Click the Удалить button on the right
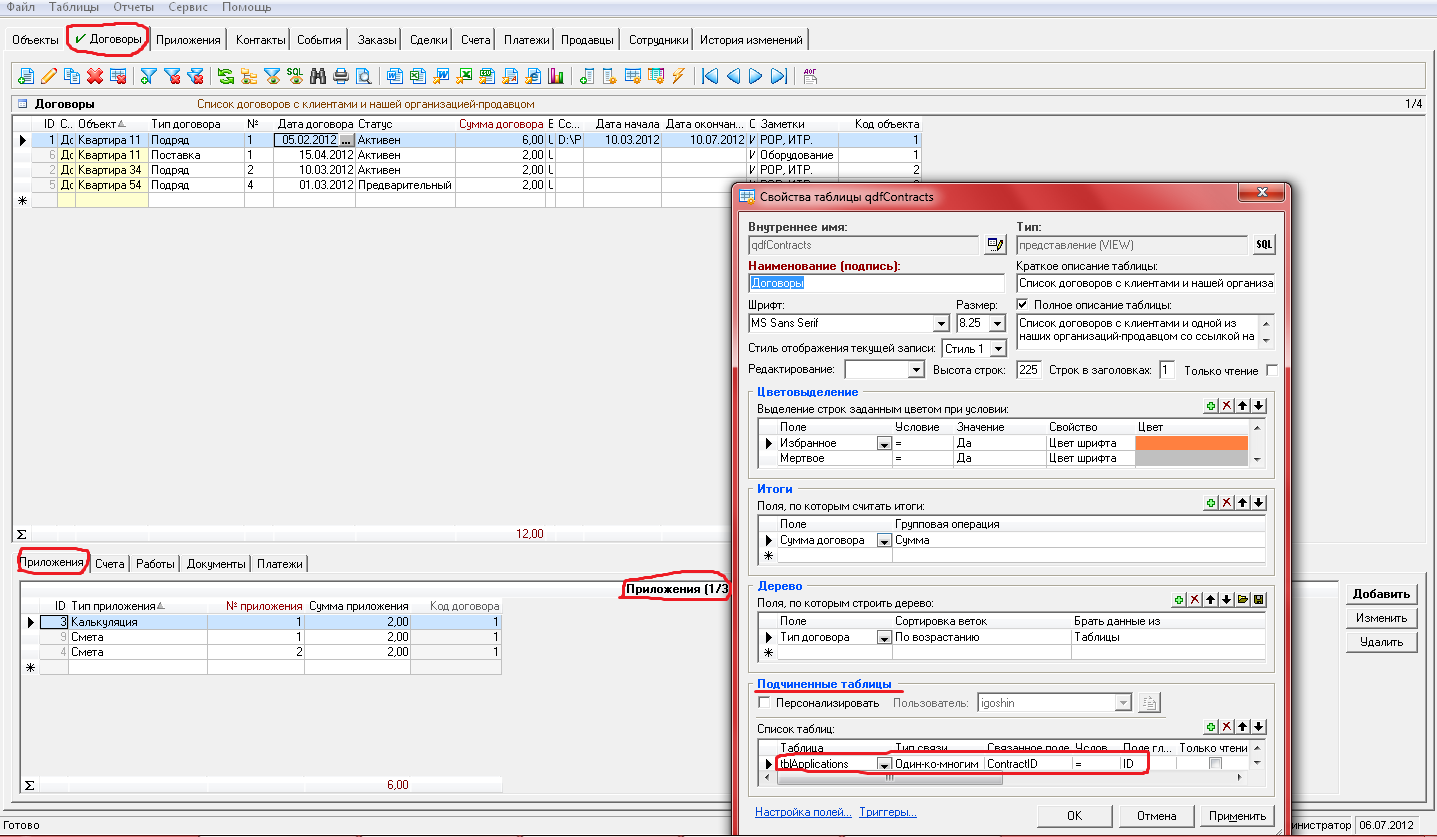The image size is (1437, 837). [x=1381, y=642]
